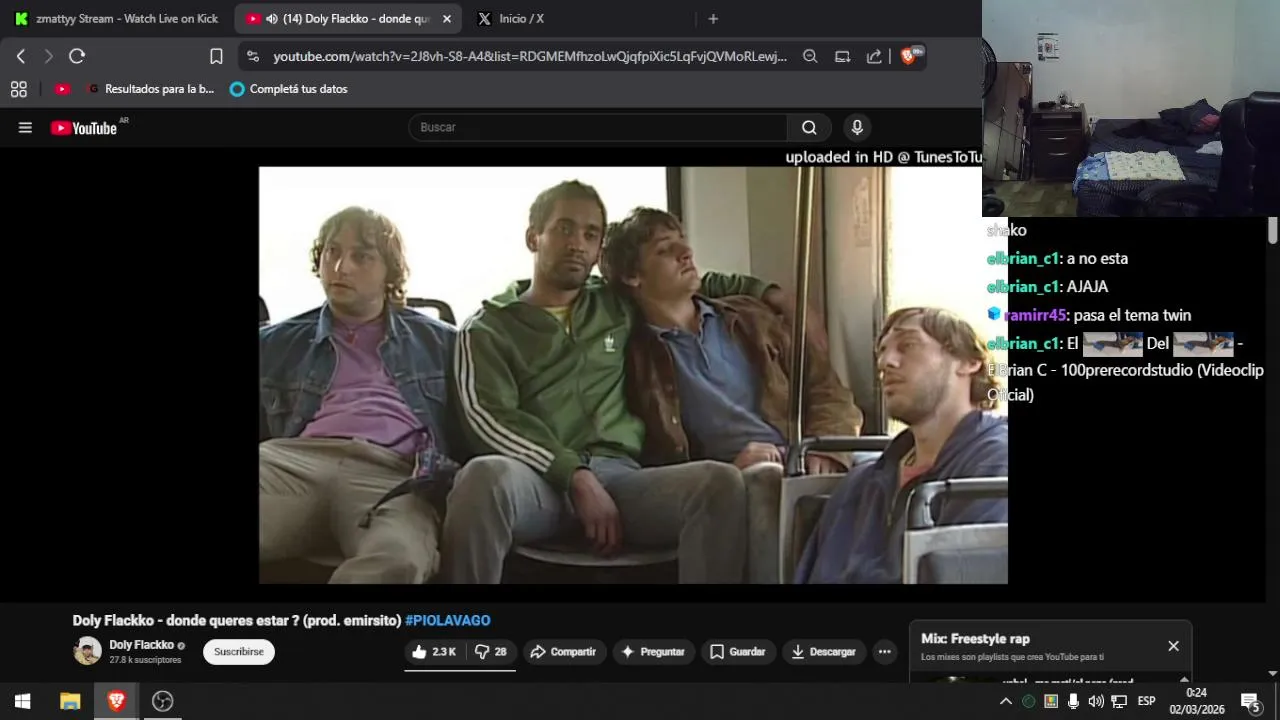Open the network status tray icon
Viewport: 1280px width, 720px height.
tap(1119, 701)
